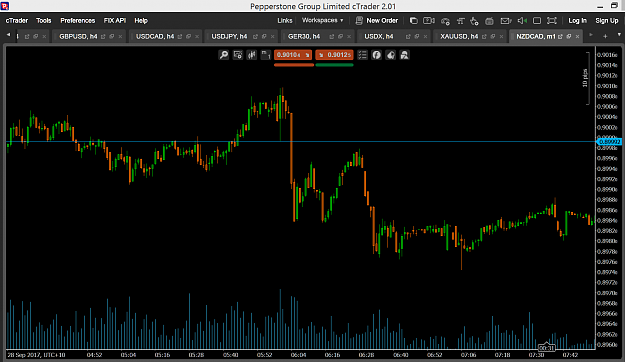This screenshot has height=362, width=625.
Task: Open the email alerts envelope icon
Action: 506,21
